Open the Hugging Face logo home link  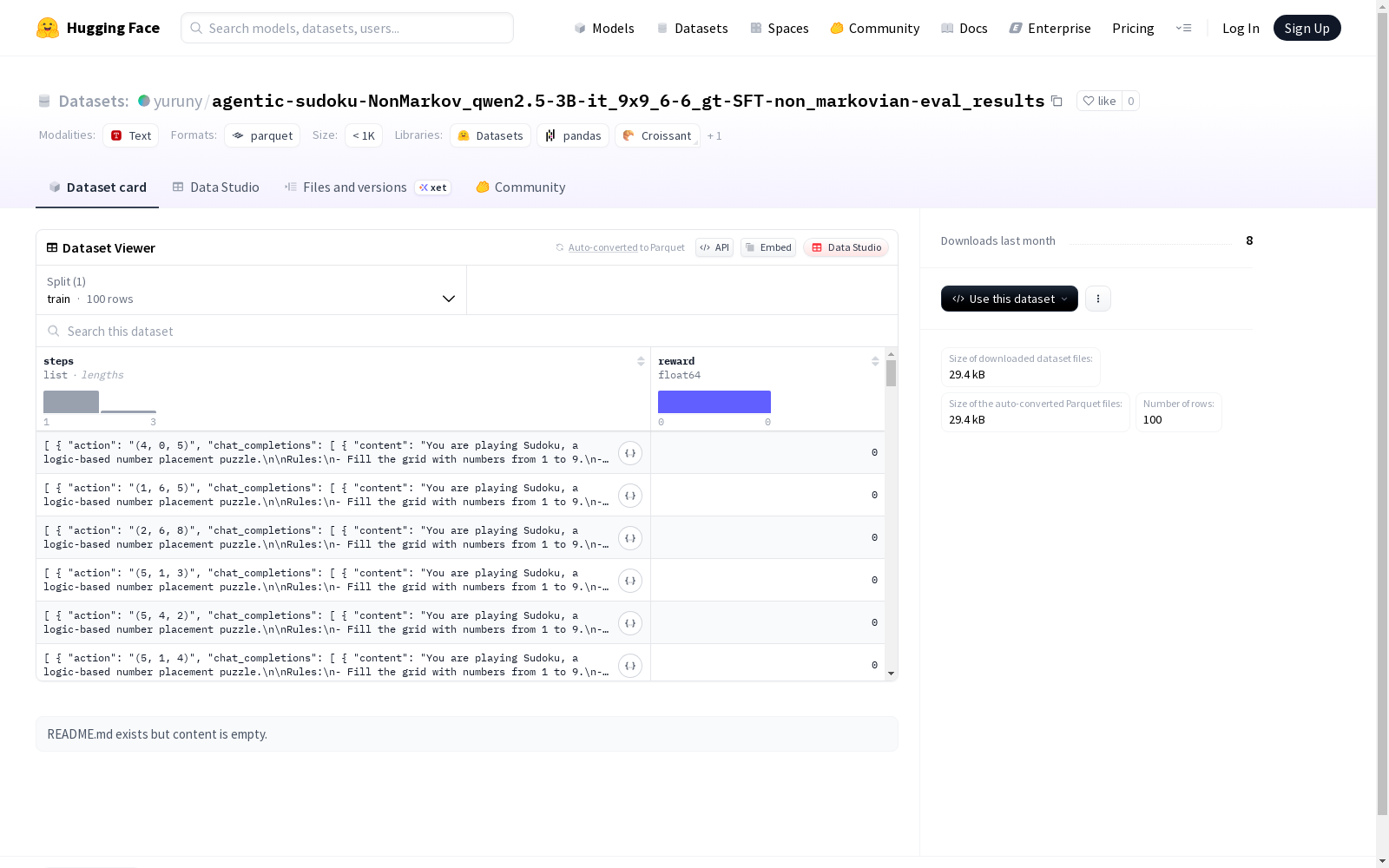(x=98, y=28)
